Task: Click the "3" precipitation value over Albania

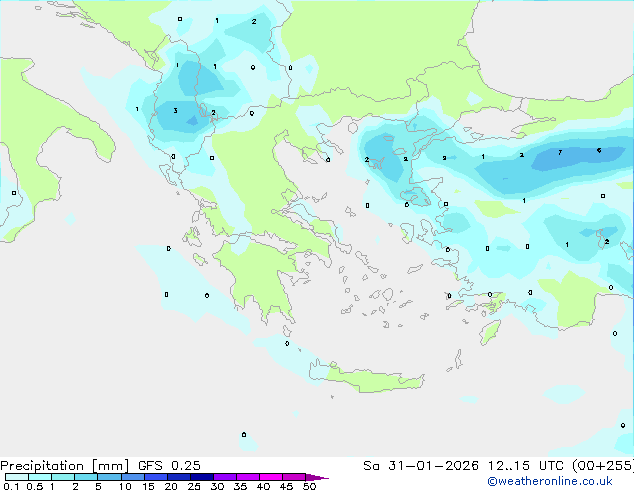Action: click(175, 110)
